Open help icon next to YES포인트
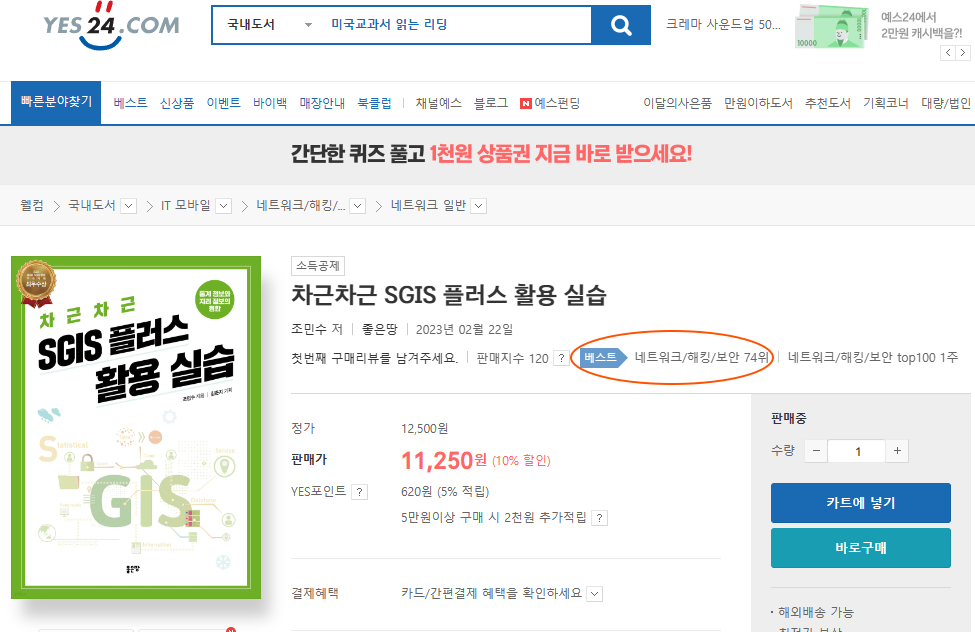This screenshot has width=975, height=632. pyautogui.click(x=359, y=492)
